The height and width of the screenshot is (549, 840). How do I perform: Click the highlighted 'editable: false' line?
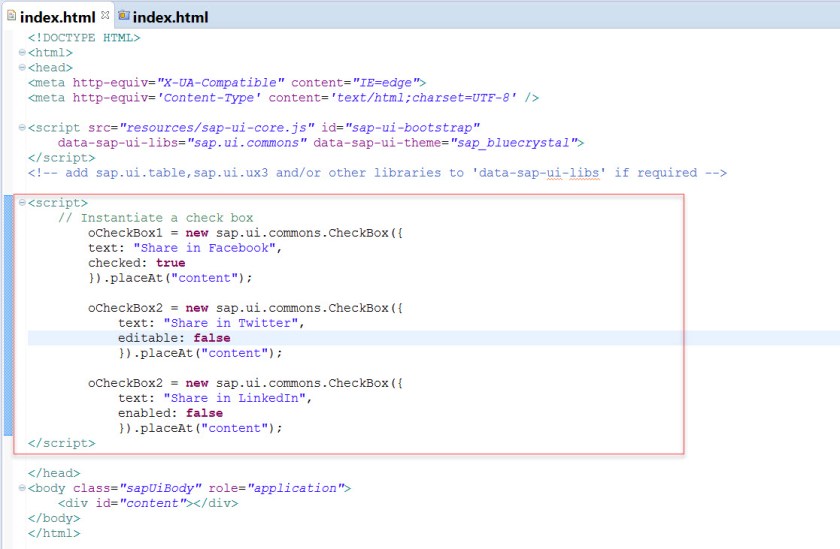click(x=174, y=337)
